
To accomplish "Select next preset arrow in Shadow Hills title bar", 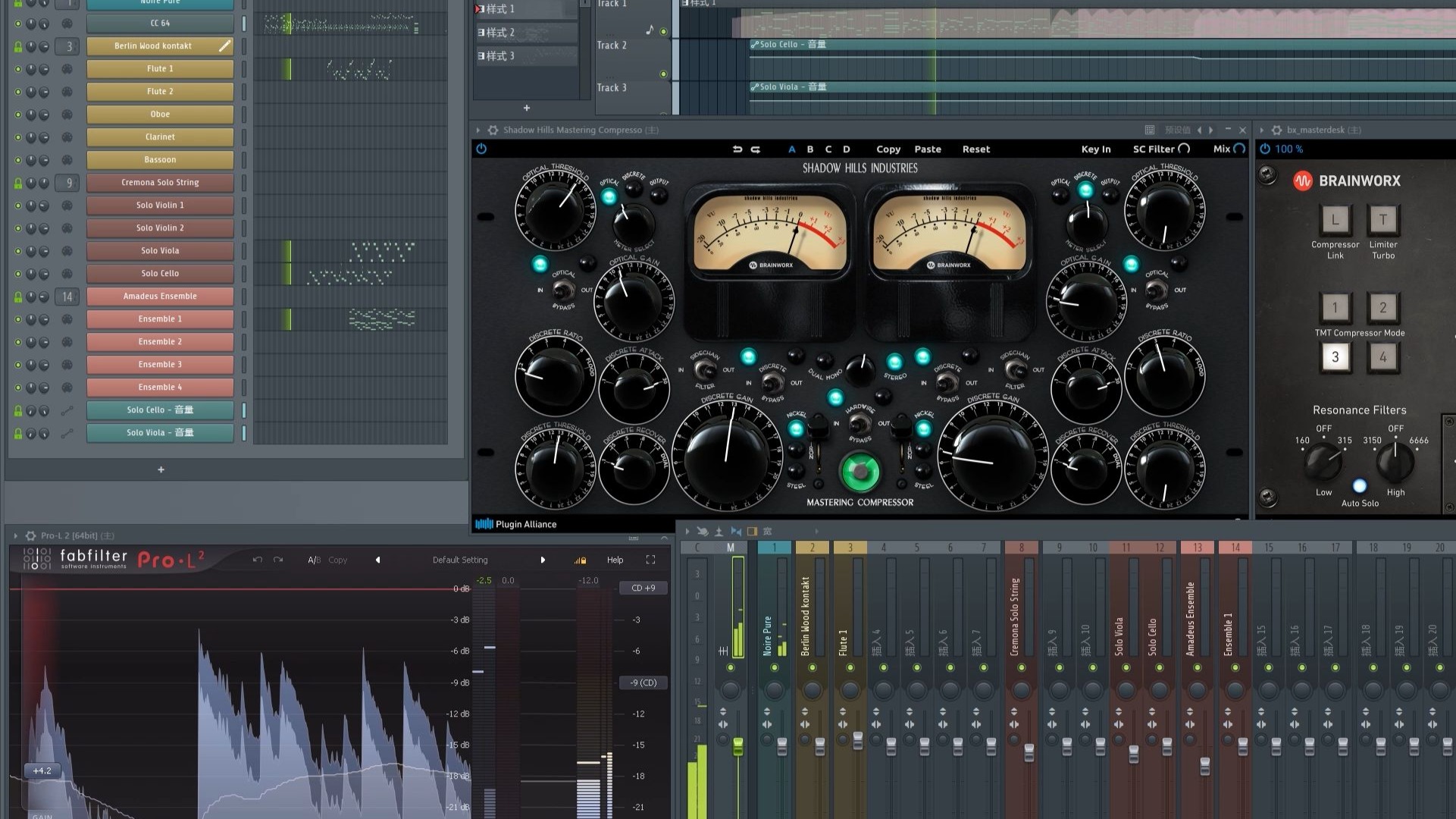I will pyautogui.click(x=1211, y=130).
